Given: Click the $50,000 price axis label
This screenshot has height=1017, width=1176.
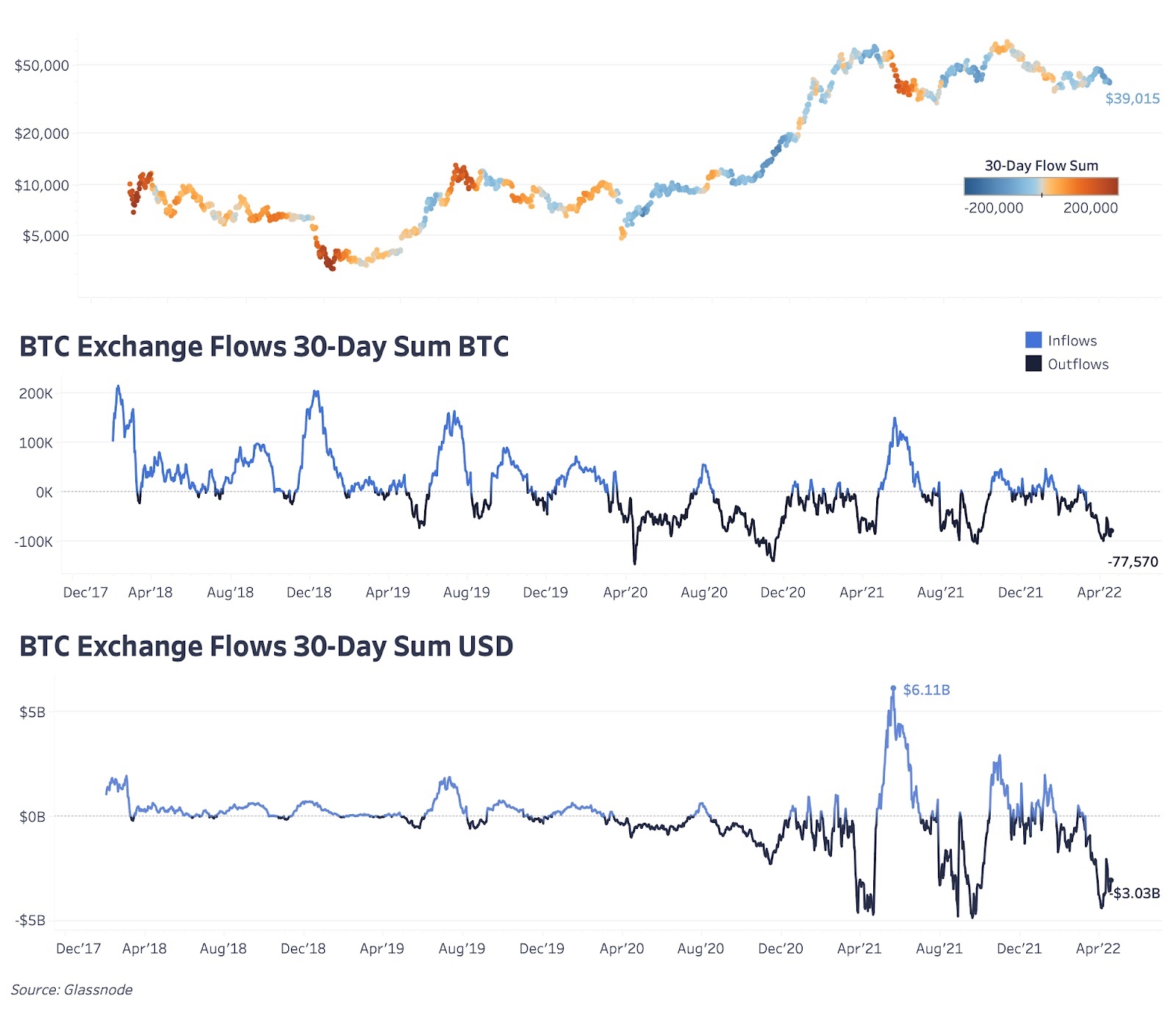Looking at the screenshot, I should click(42, 65).
